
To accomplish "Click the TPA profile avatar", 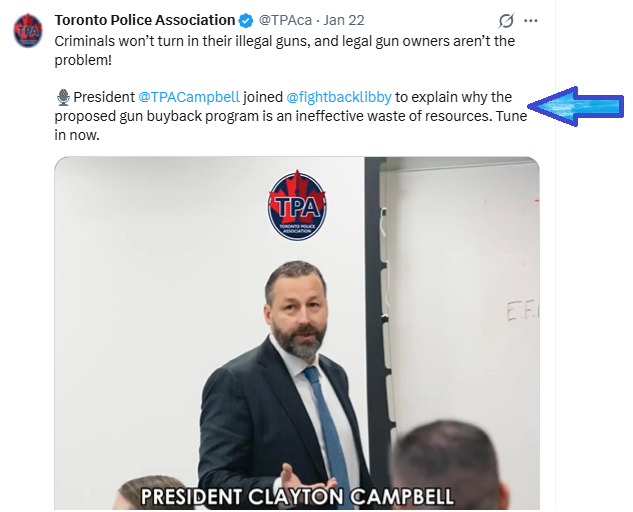I will tap(28, 30).
